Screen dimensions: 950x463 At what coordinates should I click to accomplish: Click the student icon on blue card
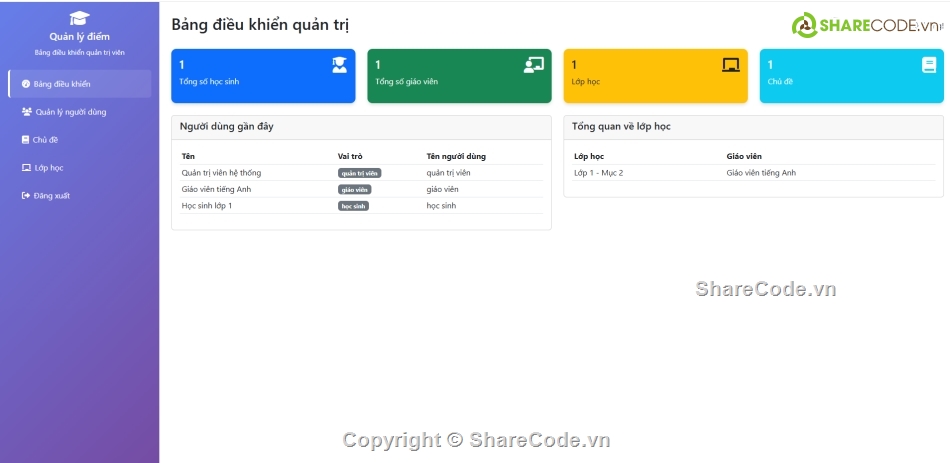(x=339, y=65)
